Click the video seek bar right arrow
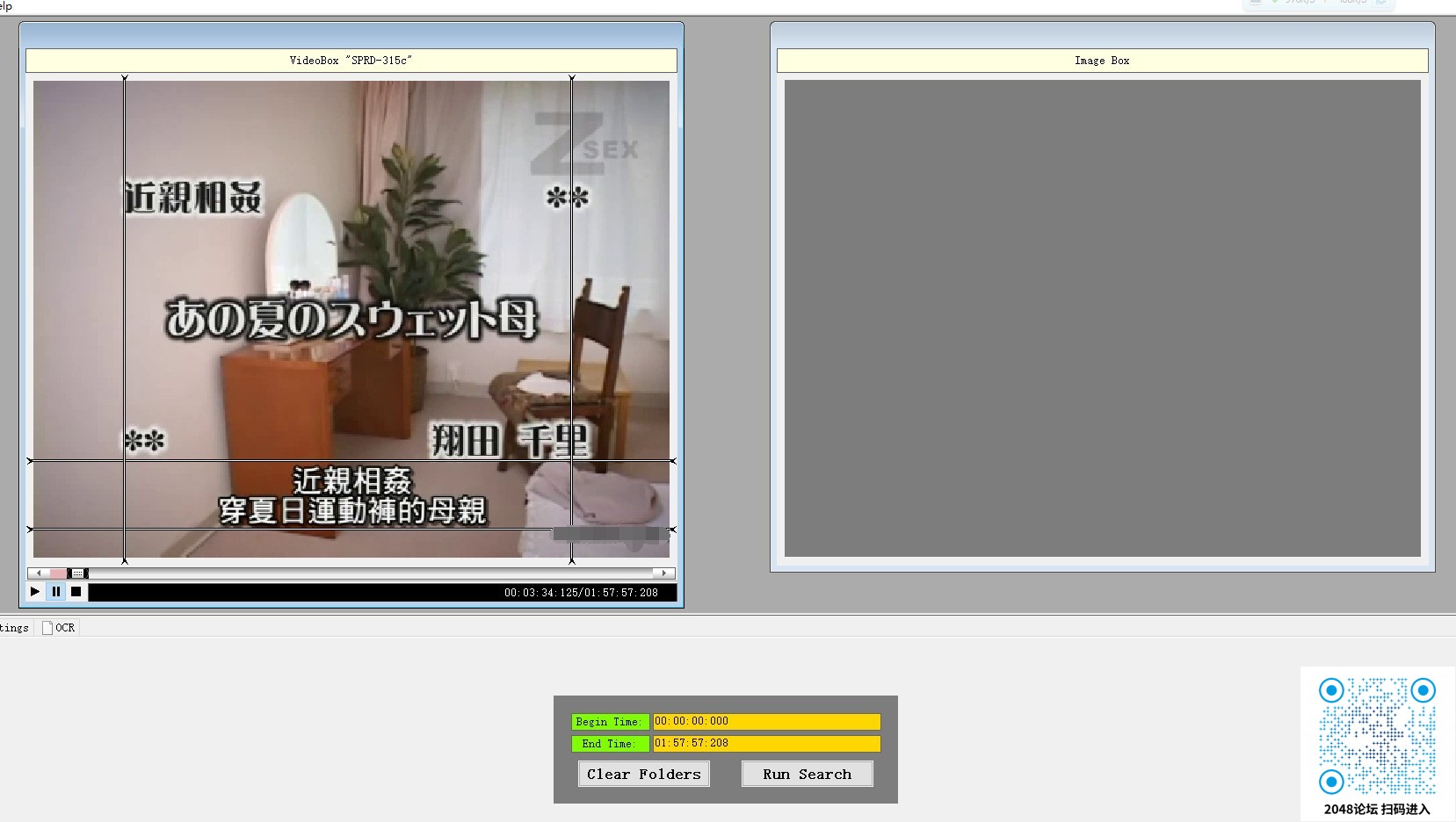1456x822 pixels. coord(665,573)
